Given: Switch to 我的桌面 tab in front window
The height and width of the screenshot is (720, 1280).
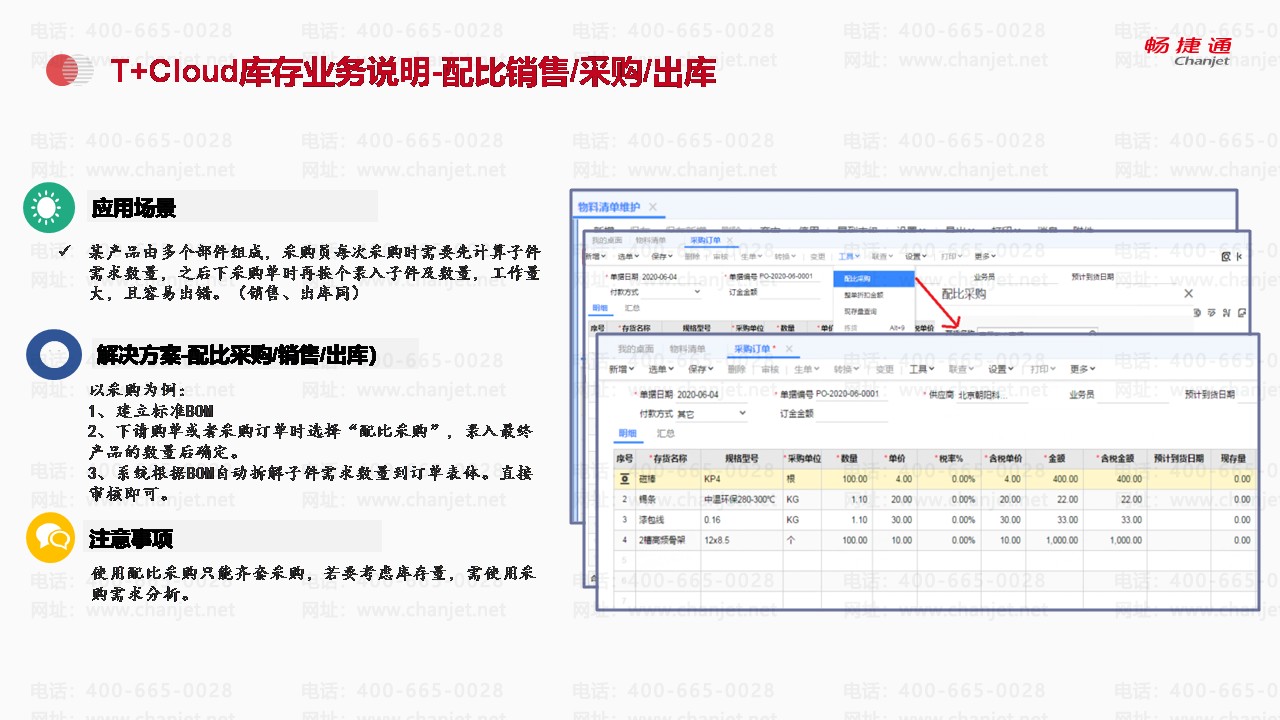Looking at the screenshot, I should (x=634, y=349).
